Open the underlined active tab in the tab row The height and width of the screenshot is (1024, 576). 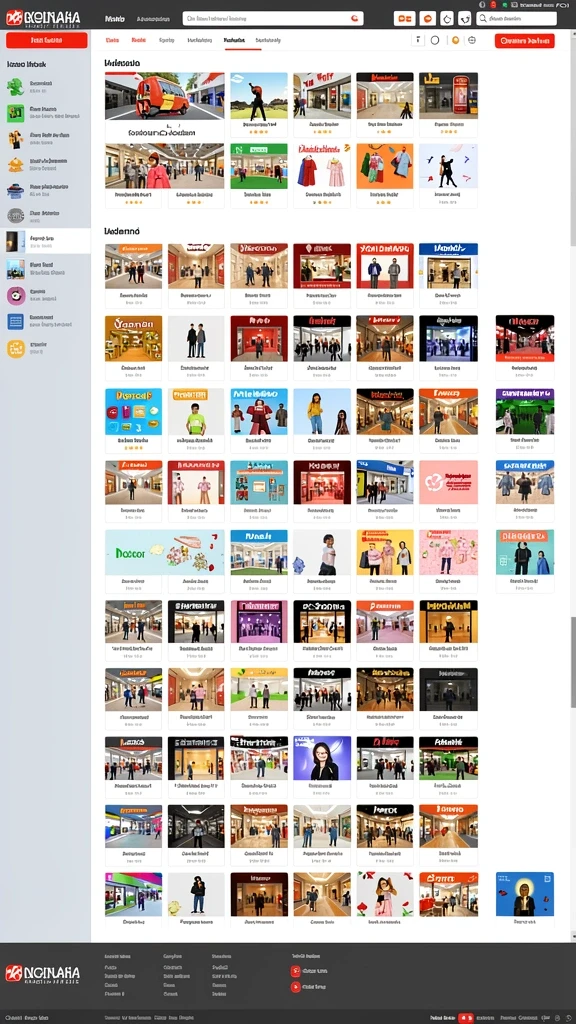pos(234,40)
